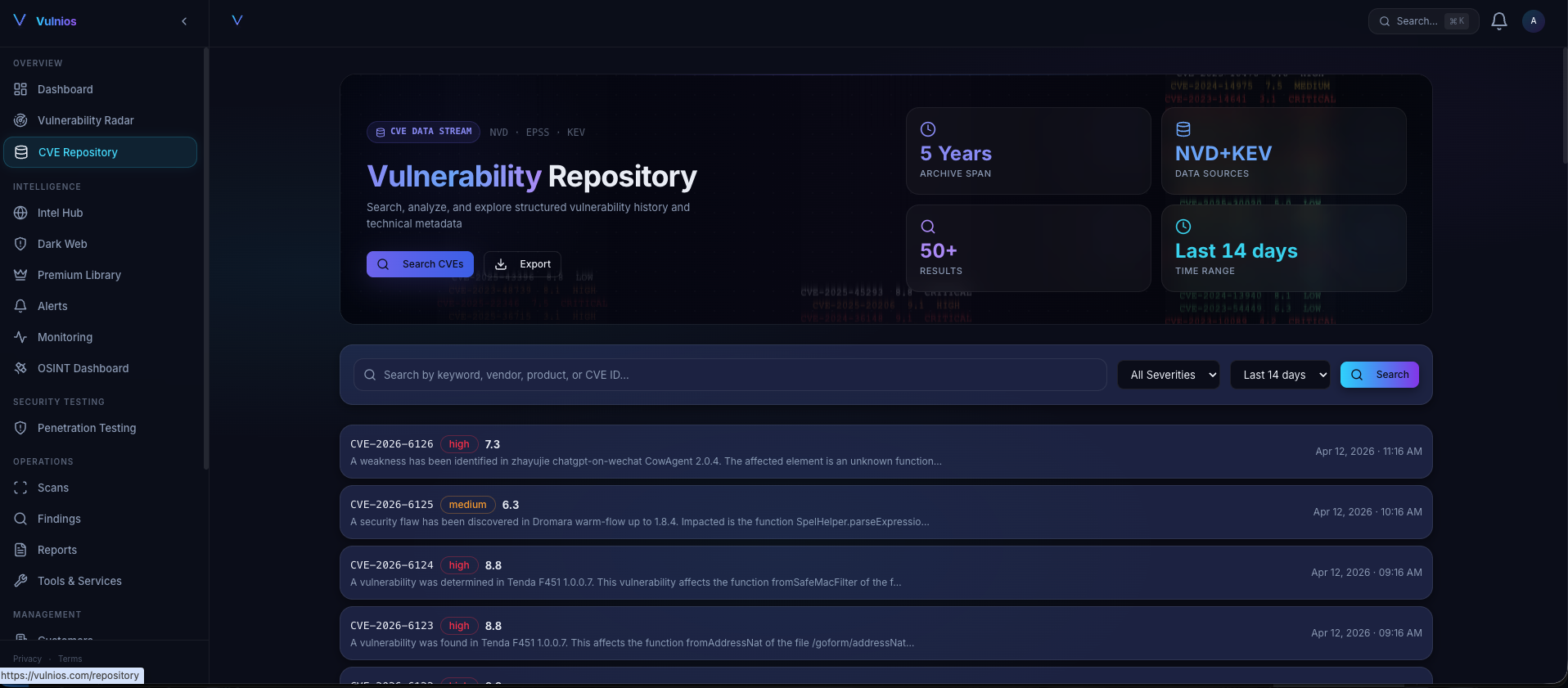Go to Vulnerability Radar page
Screen dimensions: 1568x688
(x=100, y=120)
